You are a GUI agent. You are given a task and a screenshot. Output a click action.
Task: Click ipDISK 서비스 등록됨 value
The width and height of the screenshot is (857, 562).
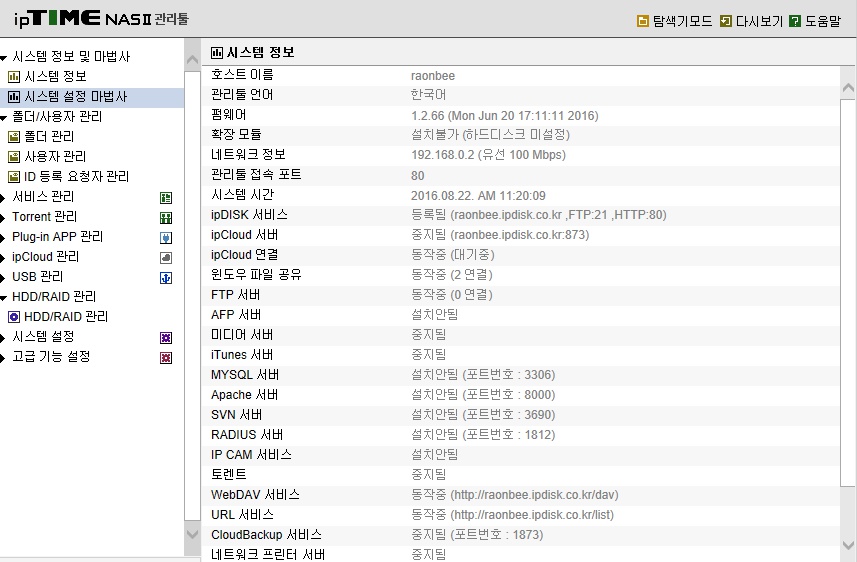pyautogui.click(x=538, y=215)
